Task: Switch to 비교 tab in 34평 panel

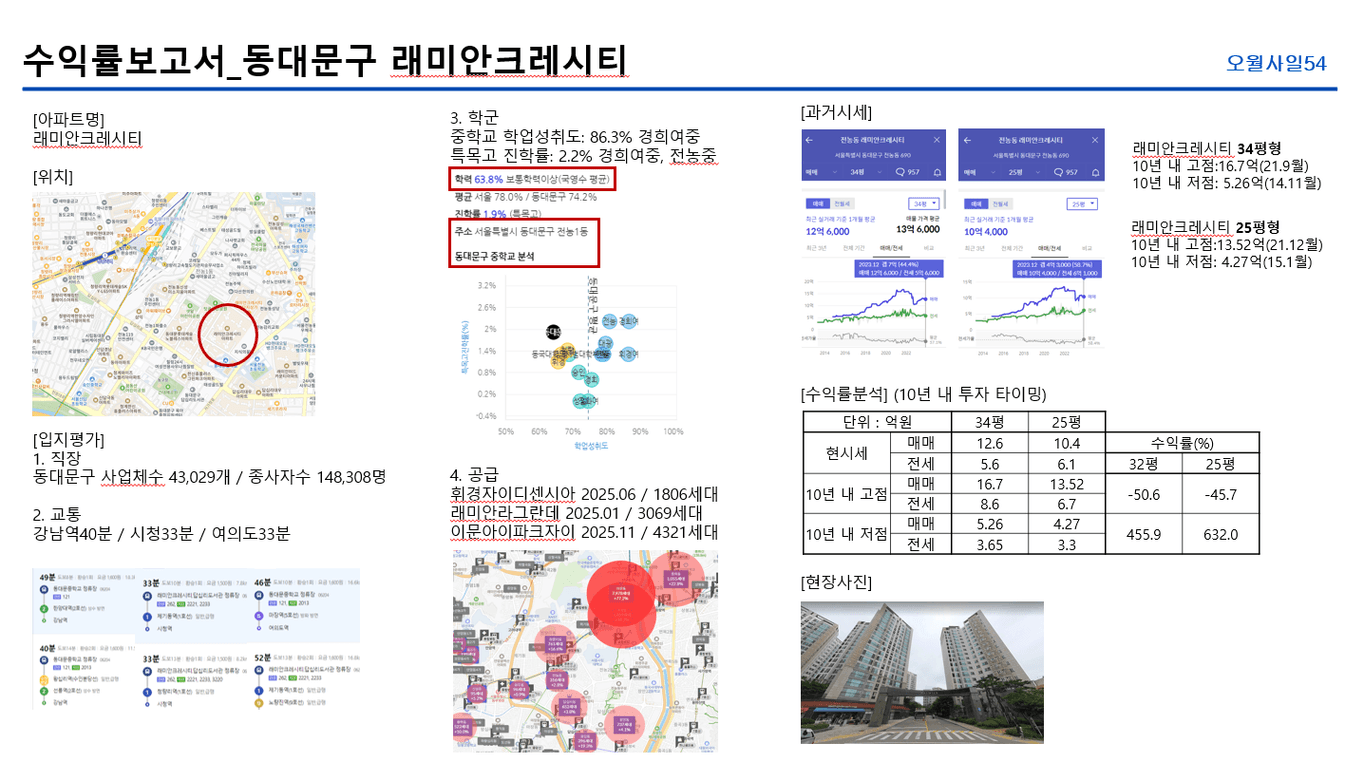Action: [x=928, y=248]
